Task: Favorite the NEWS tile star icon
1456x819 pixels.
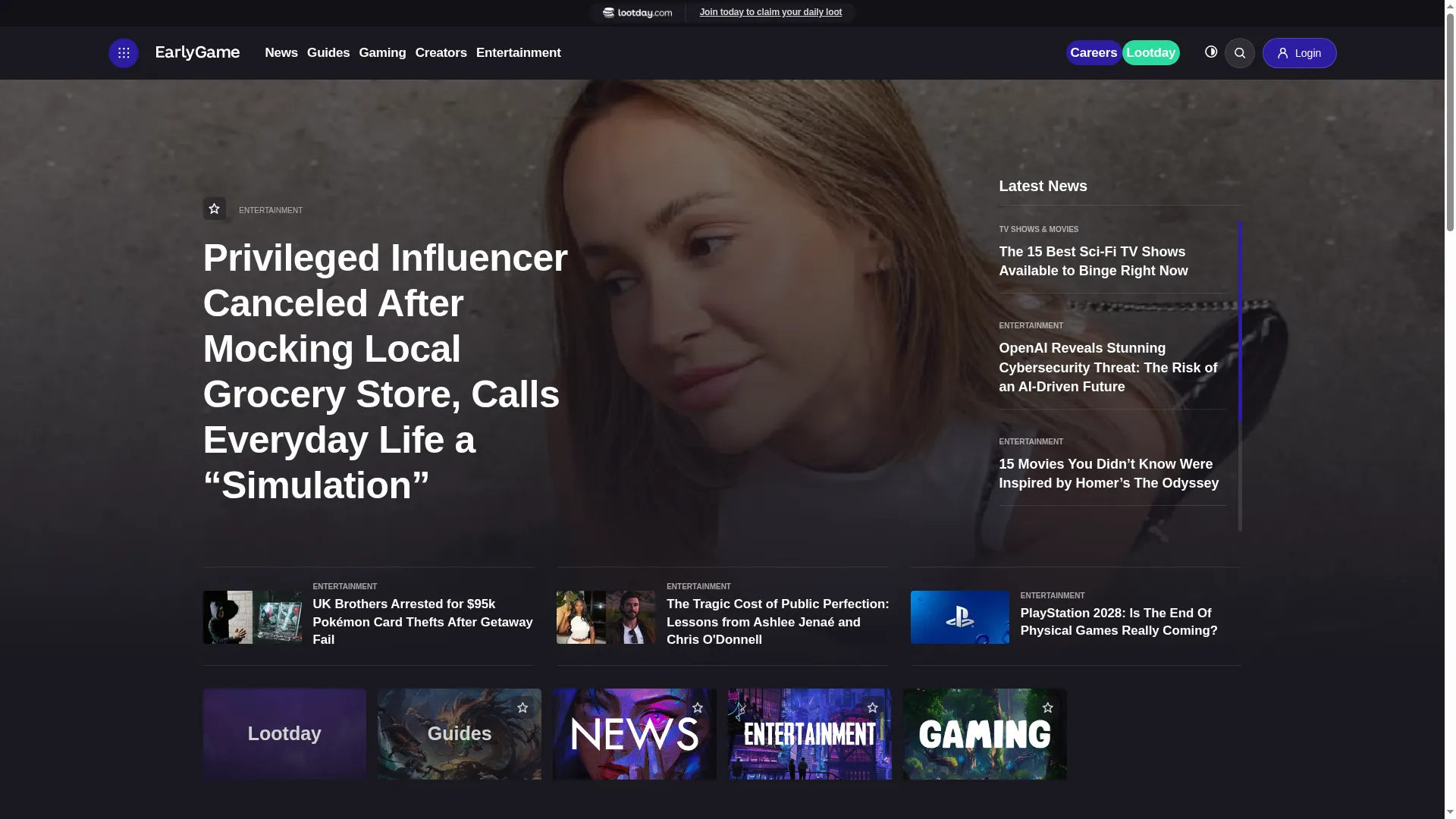Action: point(698,708)
